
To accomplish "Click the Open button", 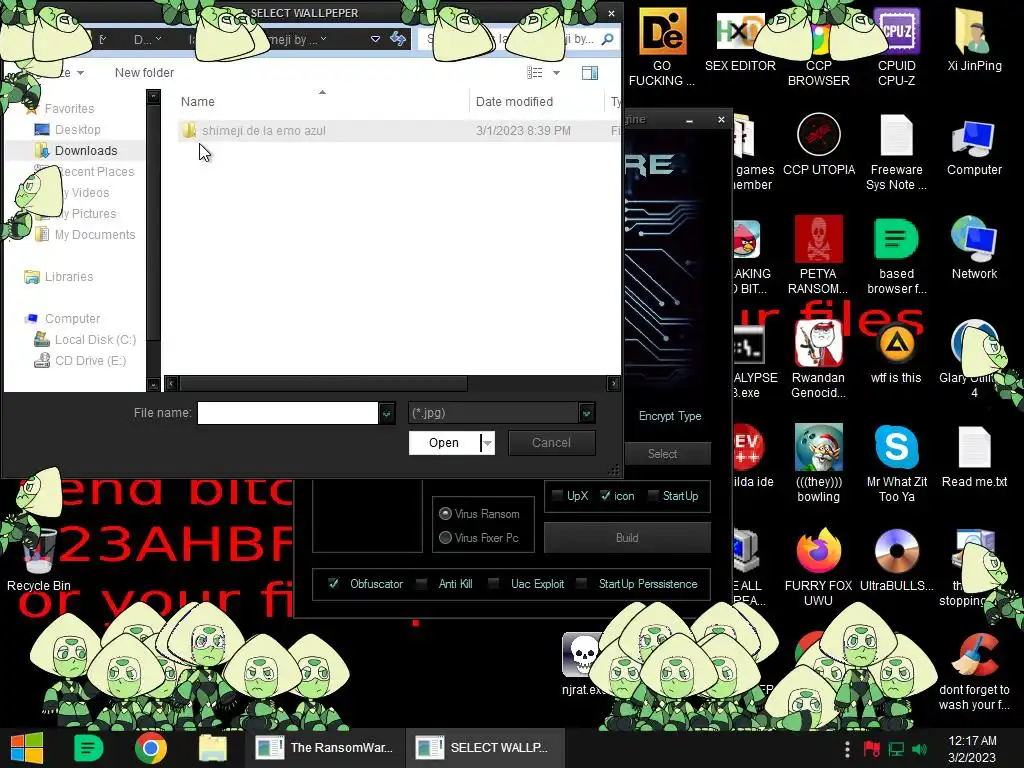I will (x=444, y=443).
